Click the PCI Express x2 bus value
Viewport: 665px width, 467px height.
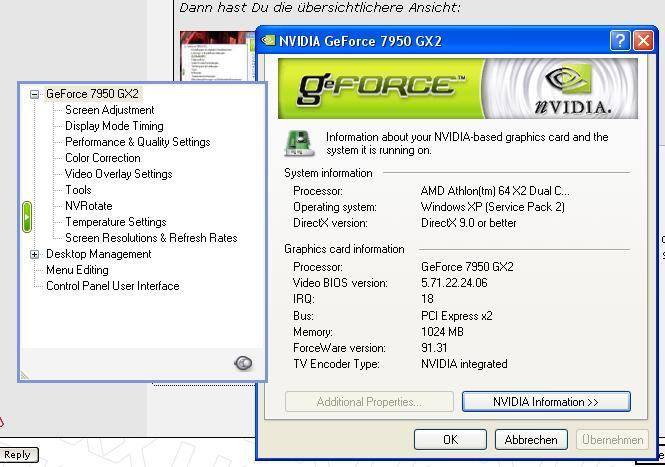pyautogui.click(x=457, y=316)
